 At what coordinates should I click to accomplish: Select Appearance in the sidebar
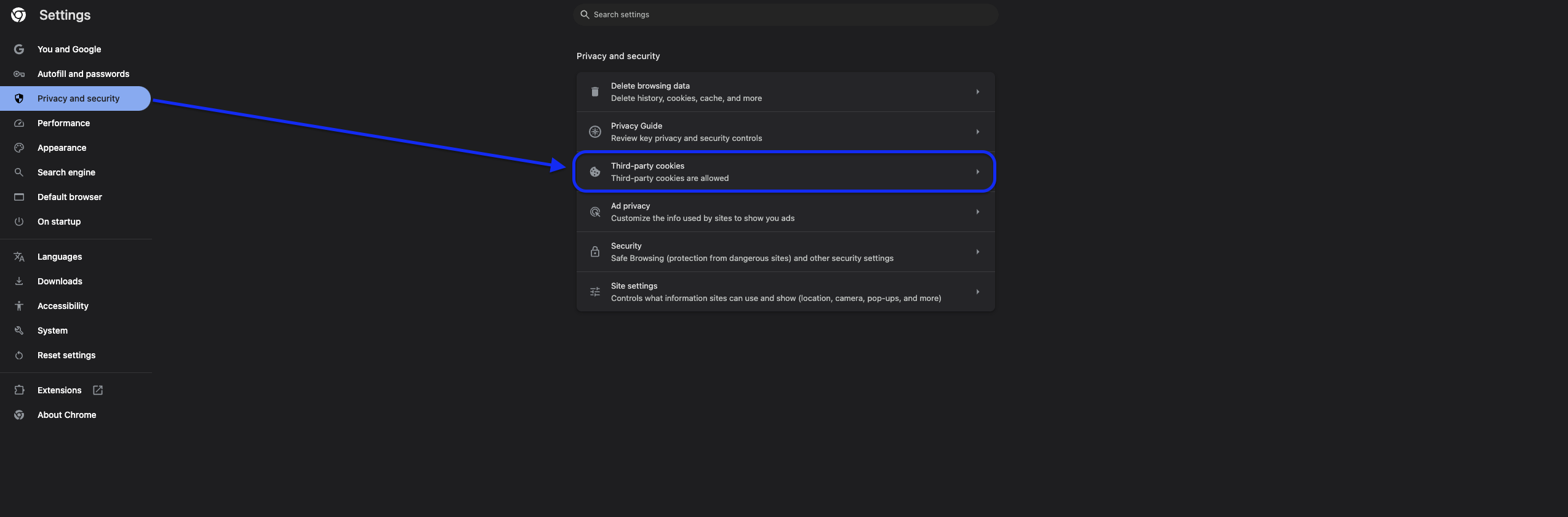62,148
